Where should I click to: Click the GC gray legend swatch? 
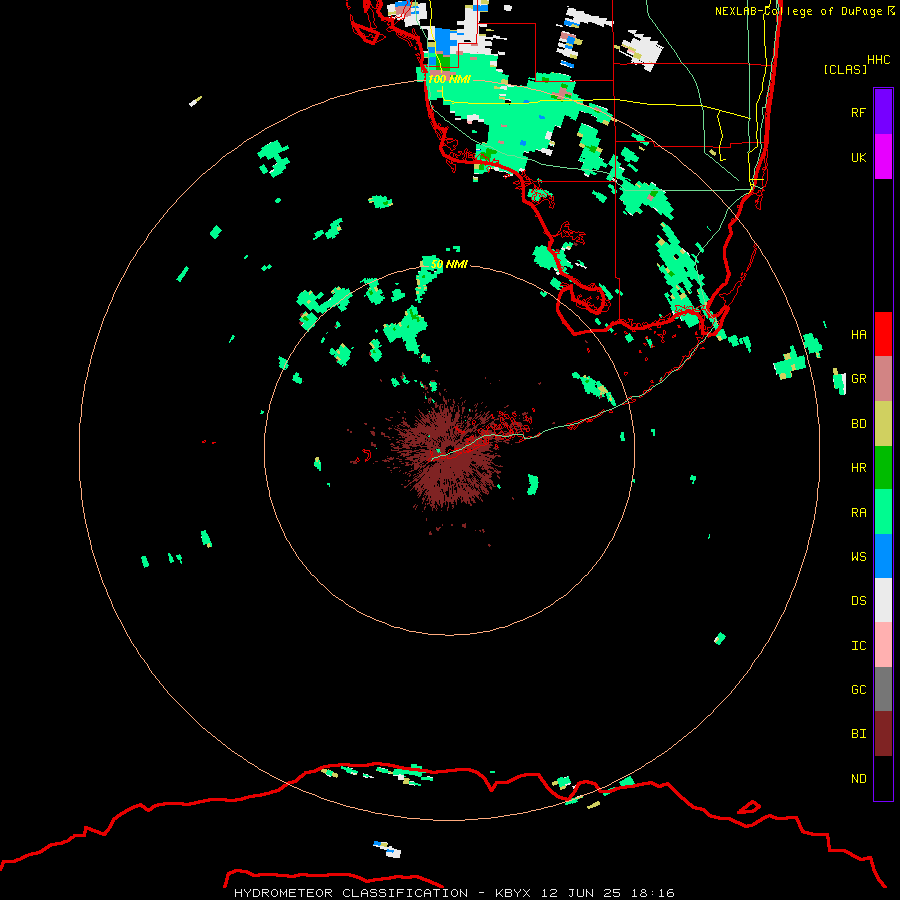point(883,689)
